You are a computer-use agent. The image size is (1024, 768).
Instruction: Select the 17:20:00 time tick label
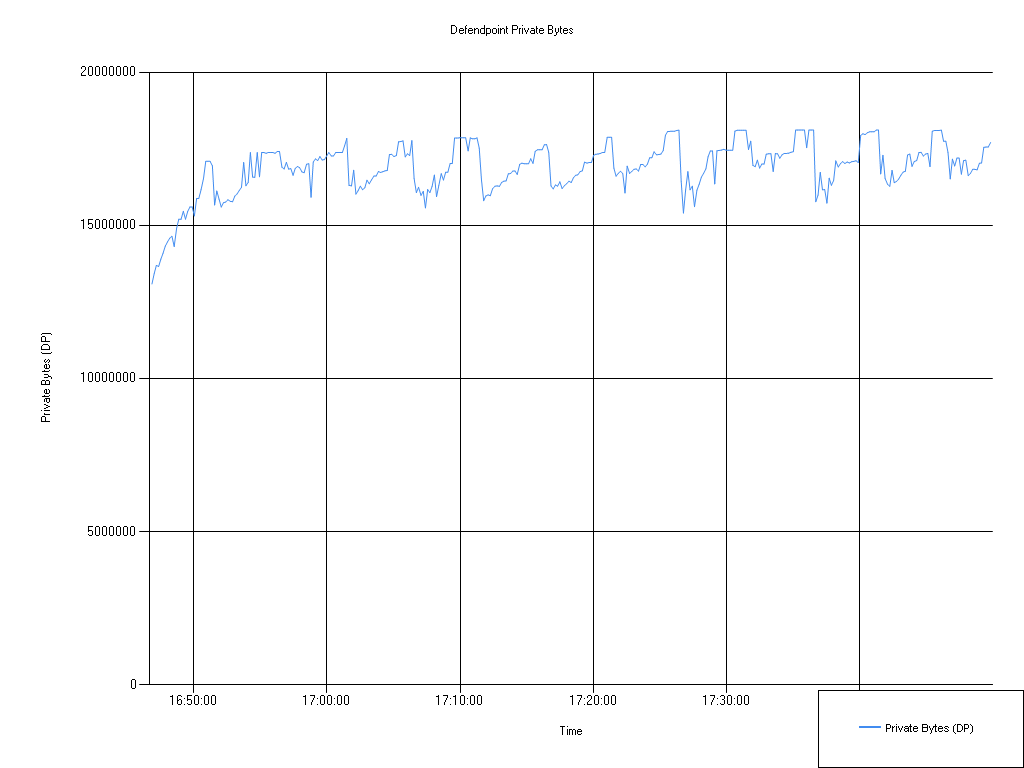[x=596, y=701]
